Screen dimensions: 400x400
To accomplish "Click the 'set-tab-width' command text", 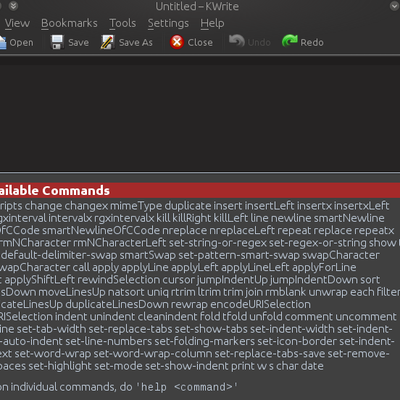I will 51,329.
